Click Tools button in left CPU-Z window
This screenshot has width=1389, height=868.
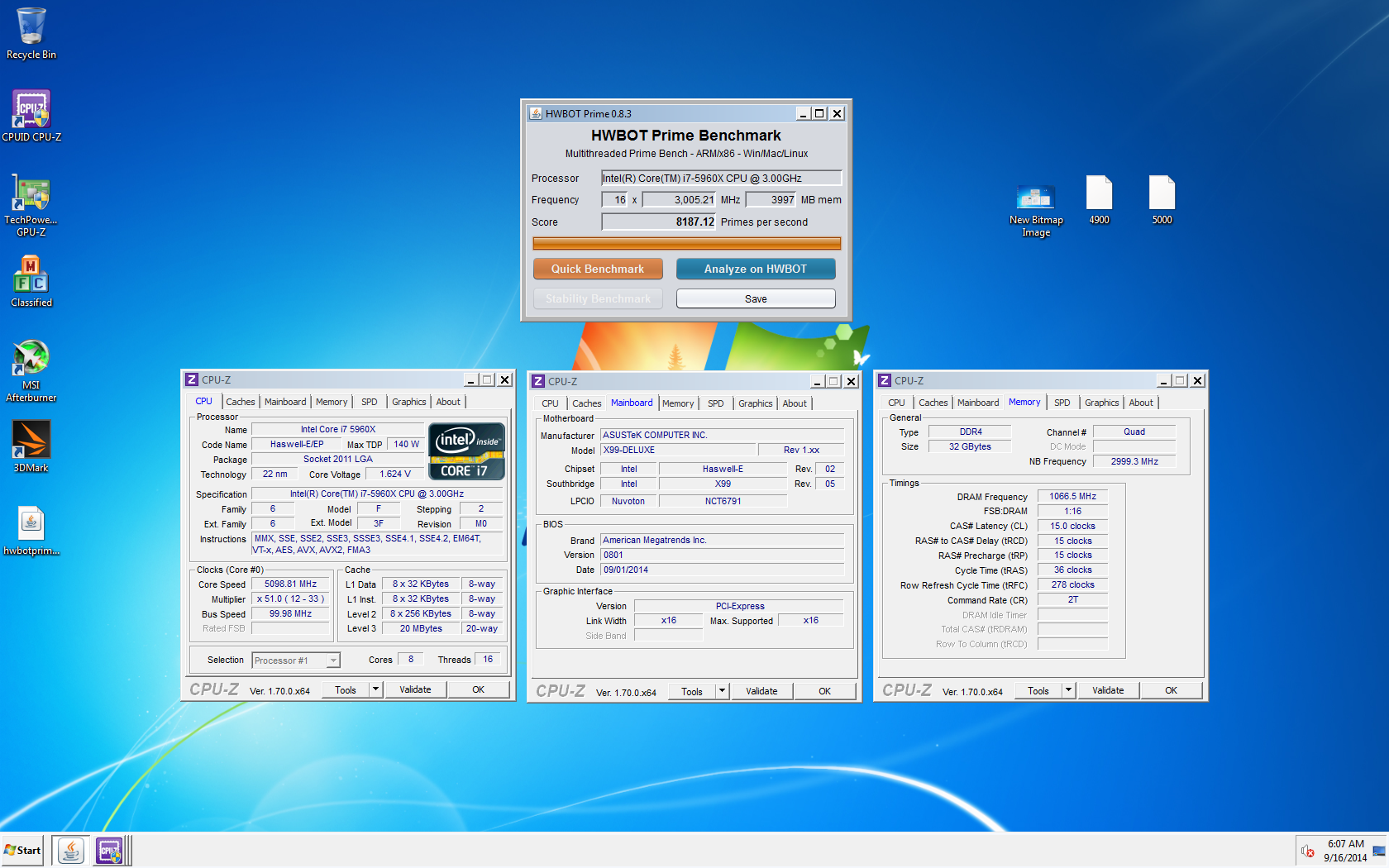coord(346,689)
